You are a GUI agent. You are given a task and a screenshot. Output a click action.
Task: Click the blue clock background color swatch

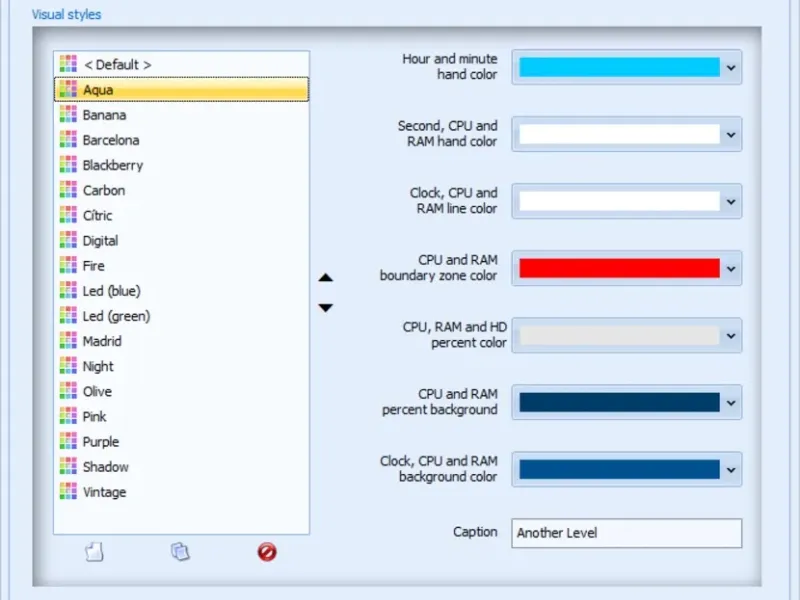pos(619,470)
